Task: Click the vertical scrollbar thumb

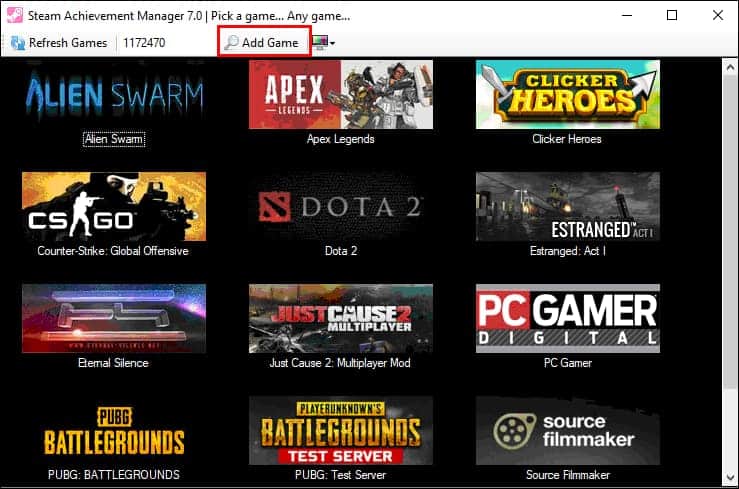Action: pyautogui.click(x=730, y=231)
